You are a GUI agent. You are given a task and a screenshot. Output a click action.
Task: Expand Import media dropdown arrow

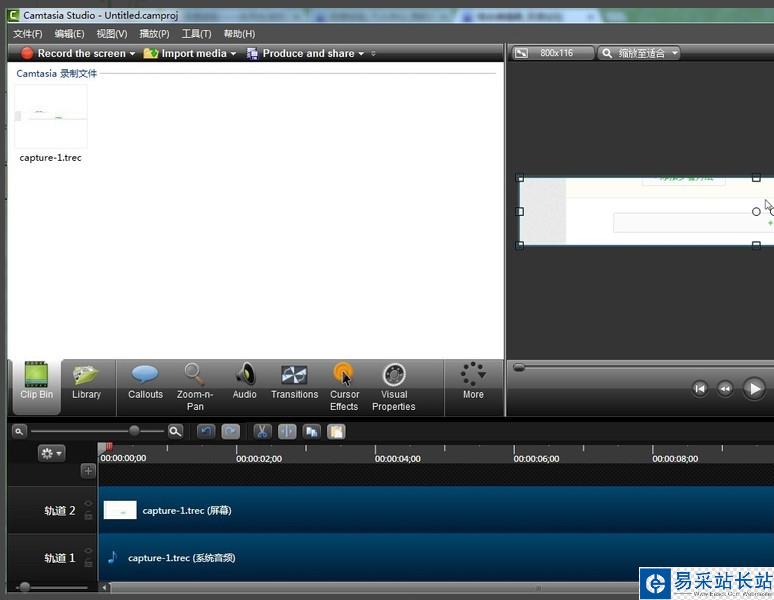click(233, 53)
